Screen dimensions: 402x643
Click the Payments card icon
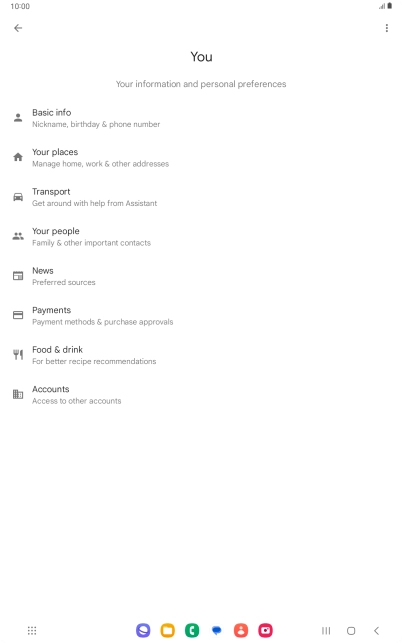pos(18,315)
